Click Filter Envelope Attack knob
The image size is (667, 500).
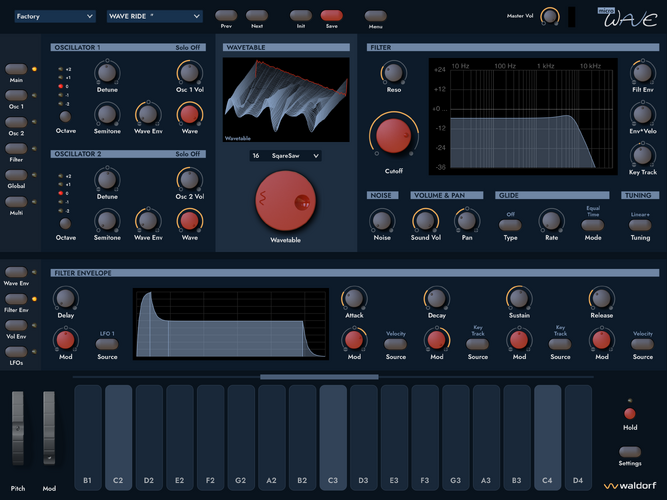[x=354, y=298]
